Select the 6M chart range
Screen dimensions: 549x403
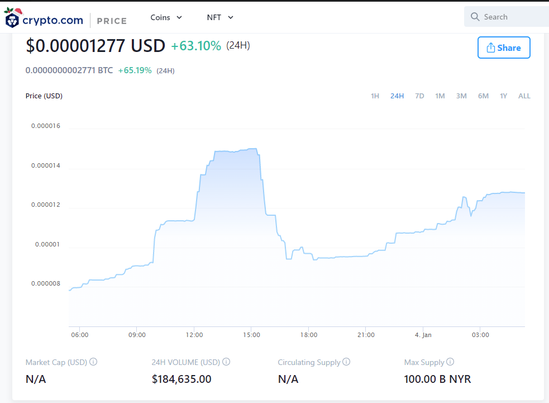click(x=483, y=96)
